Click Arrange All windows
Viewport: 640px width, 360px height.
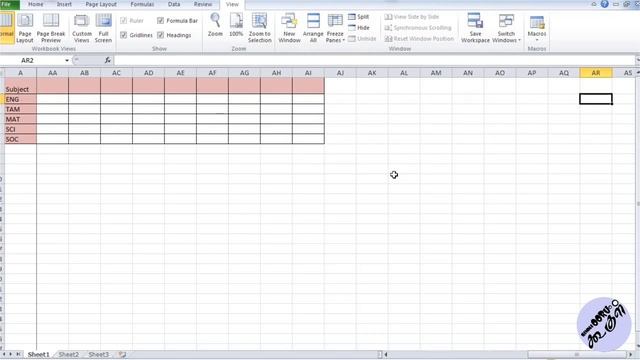coord(313,28)
